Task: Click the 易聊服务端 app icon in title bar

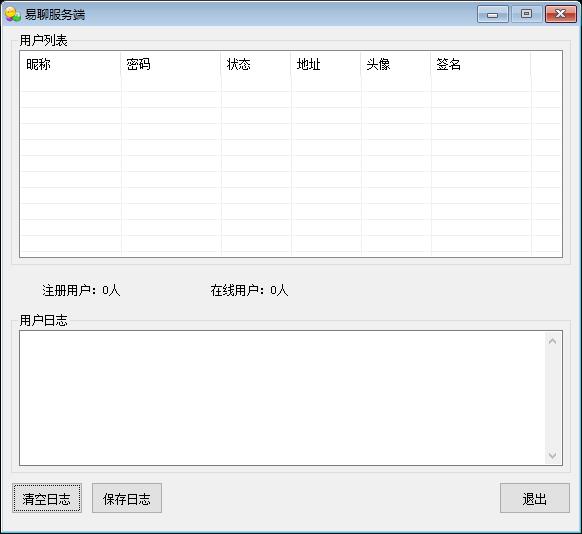Action: (x=13, y=14)
